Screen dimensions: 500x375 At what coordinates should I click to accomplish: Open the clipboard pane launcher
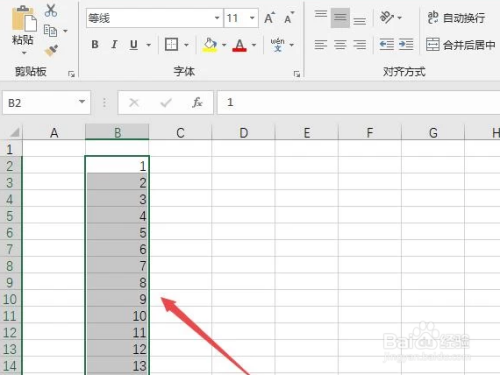click(71, 74)
